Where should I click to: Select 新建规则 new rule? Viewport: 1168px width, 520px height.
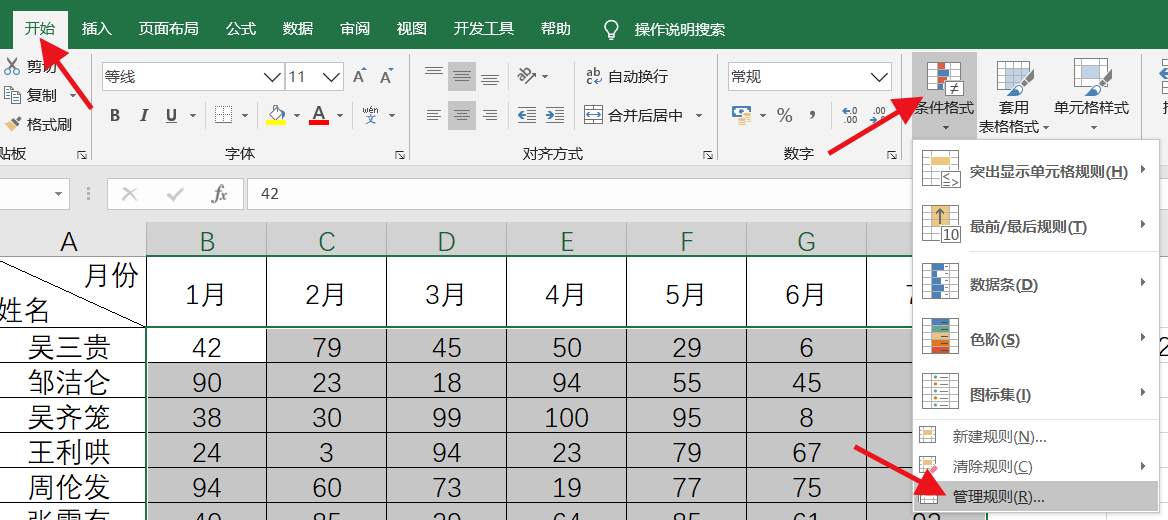point(1036,437)
